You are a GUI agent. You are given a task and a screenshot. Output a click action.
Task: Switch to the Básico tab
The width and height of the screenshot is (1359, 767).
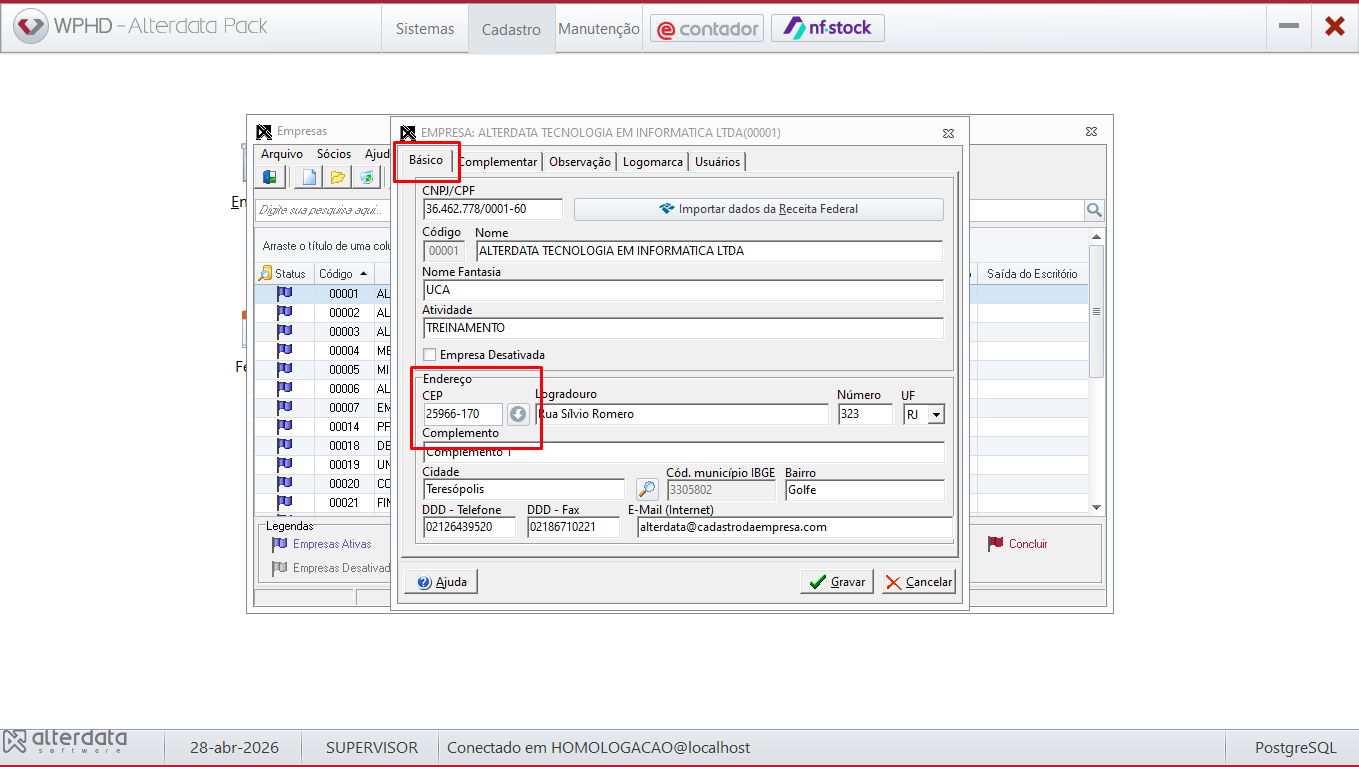pyautogui.click(x=426, y=160)
